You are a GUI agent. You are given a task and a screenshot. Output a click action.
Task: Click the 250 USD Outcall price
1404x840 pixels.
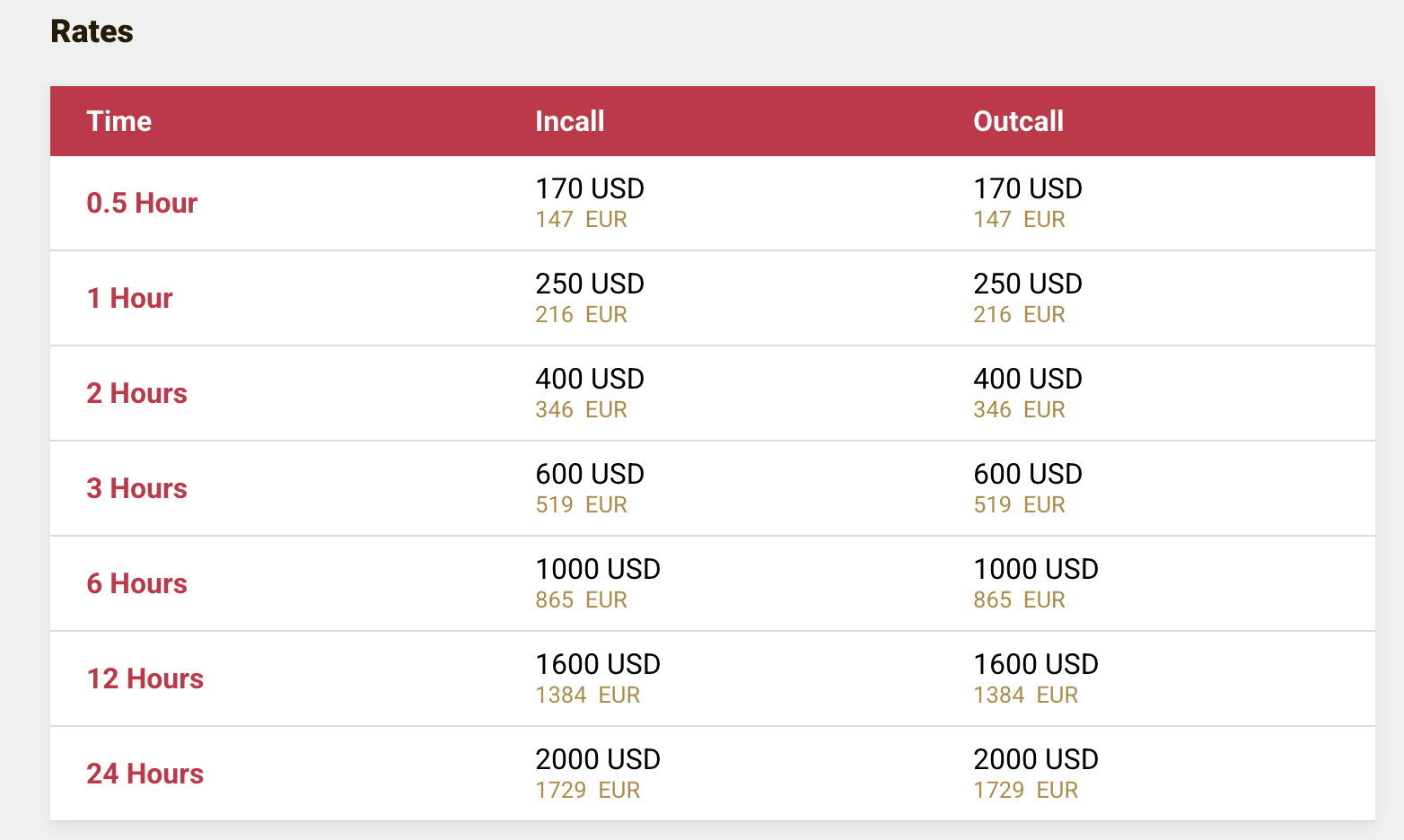pos(1027,284)
